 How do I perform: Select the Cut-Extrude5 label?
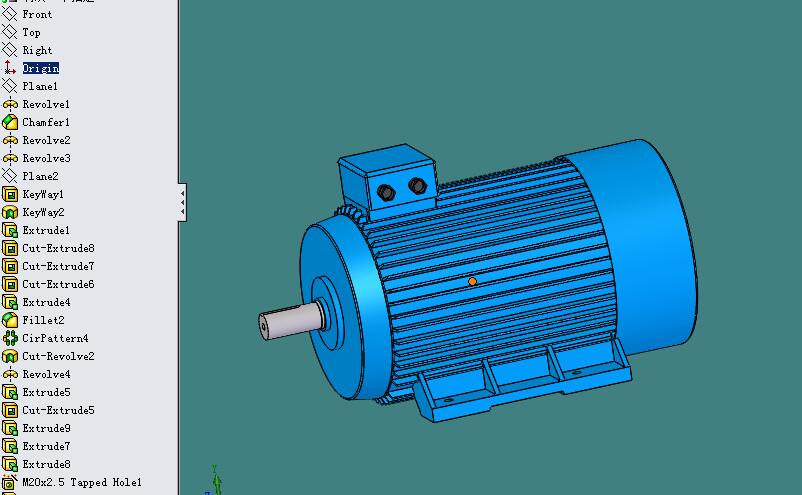tap(58, 410)
